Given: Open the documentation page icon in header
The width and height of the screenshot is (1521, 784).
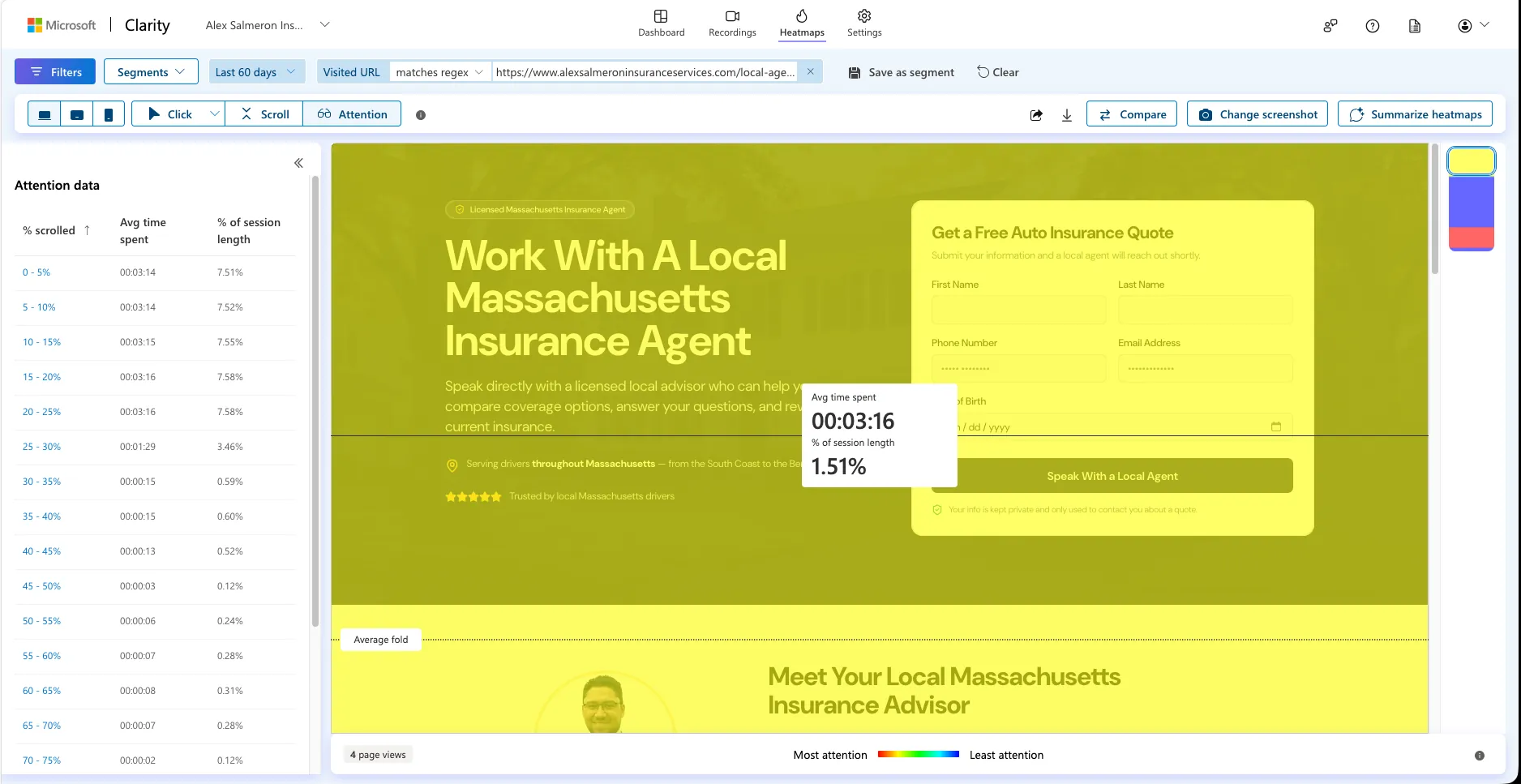Looking at the screenshot, I should 1415,26.
